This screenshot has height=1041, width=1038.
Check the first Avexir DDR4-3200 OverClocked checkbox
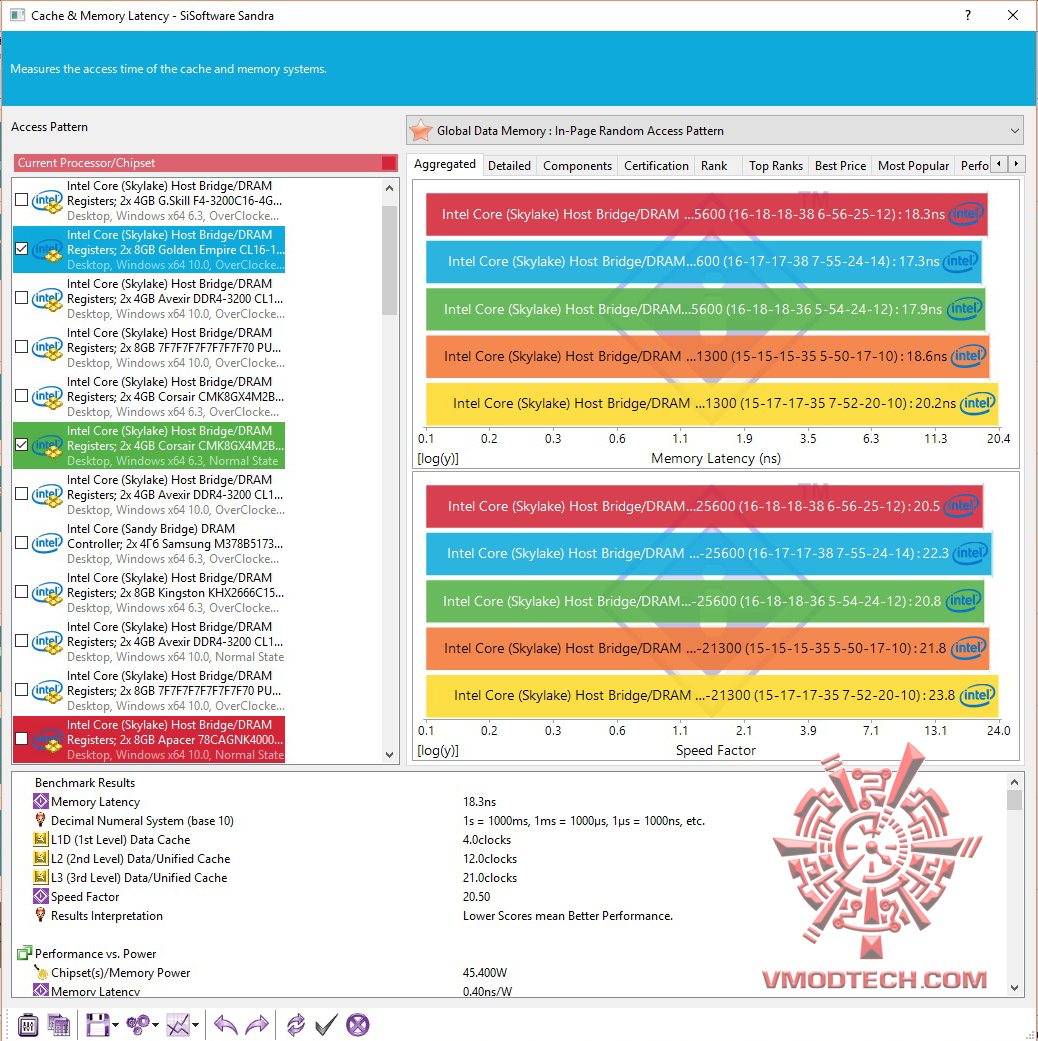click(21, 298)
